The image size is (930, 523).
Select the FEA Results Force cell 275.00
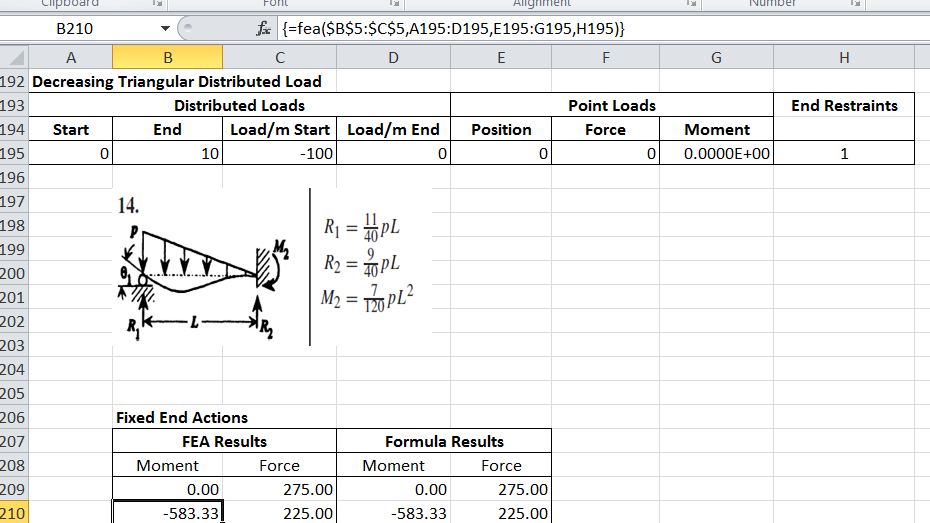coord(278,490)
